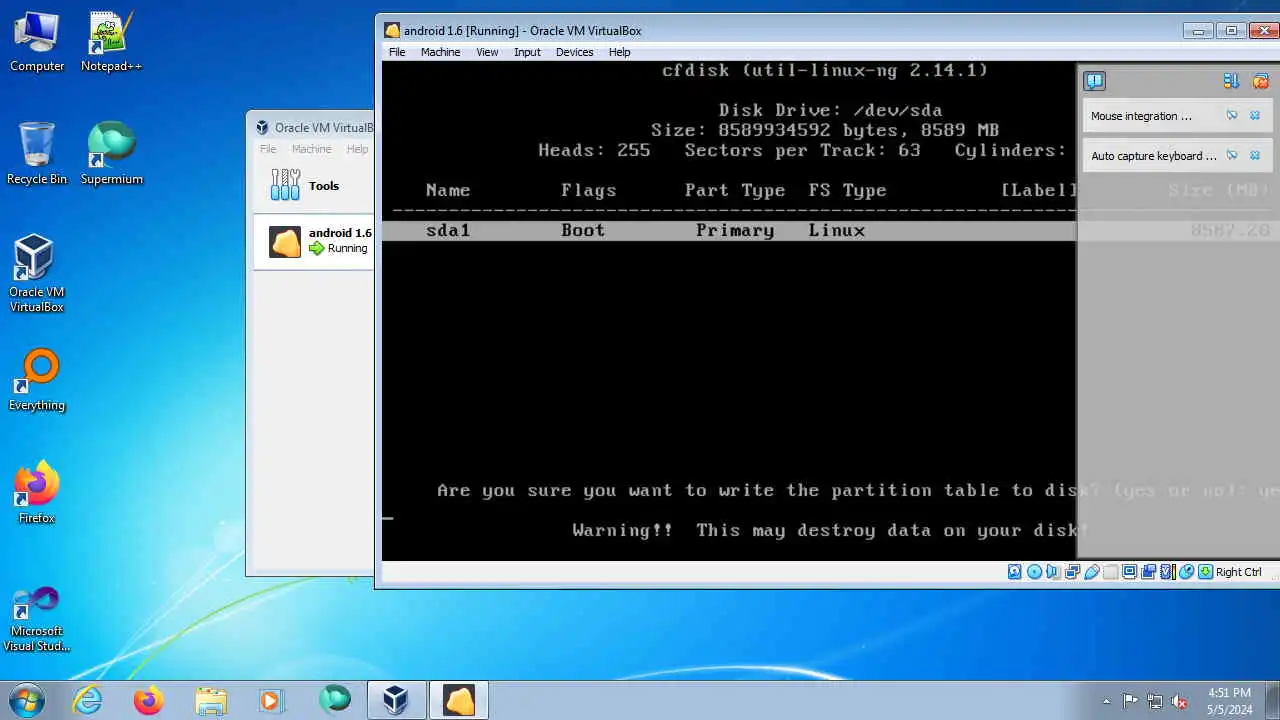
Task: Click the muted volume icon in system tray
Action: [x=1179, y=701]
